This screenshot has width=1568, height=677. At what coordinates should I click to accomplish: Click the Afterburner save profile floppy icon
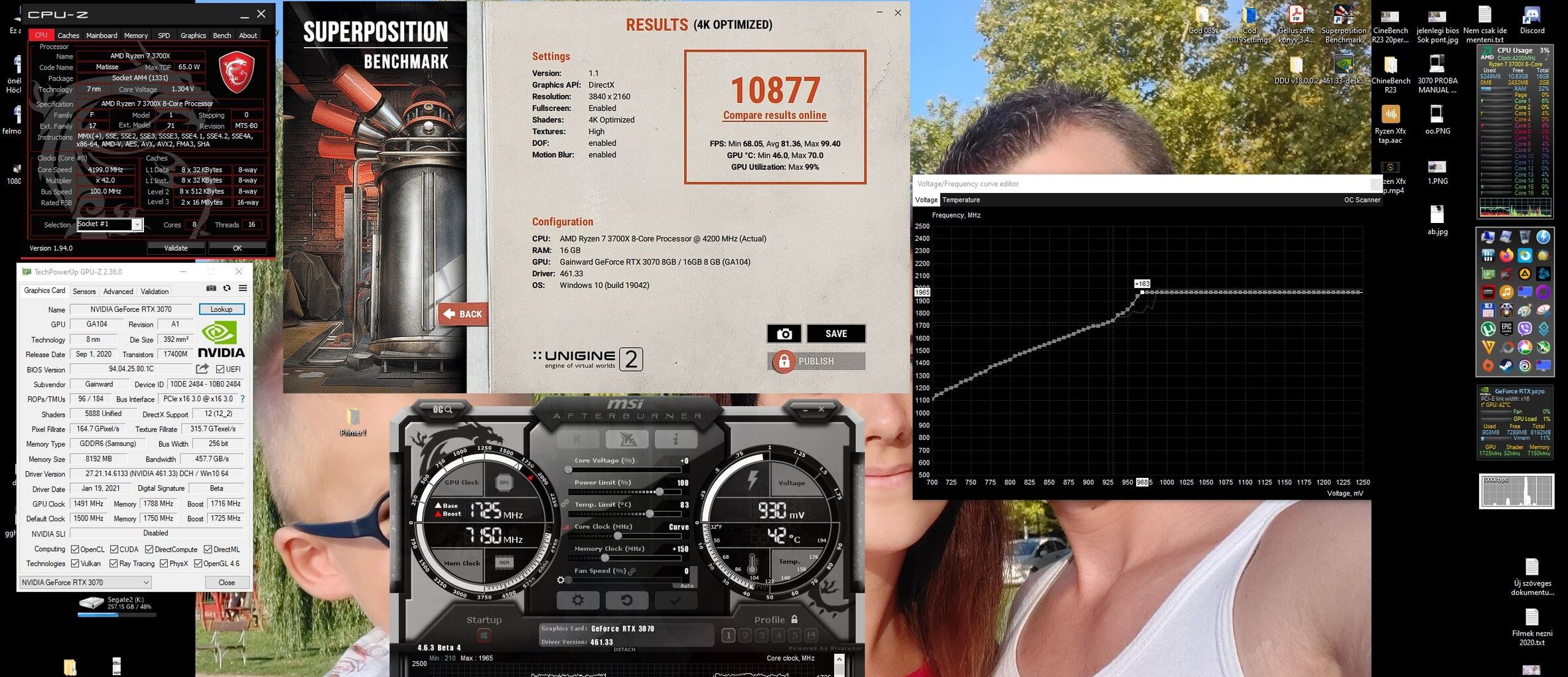click(x=811, y=636)
